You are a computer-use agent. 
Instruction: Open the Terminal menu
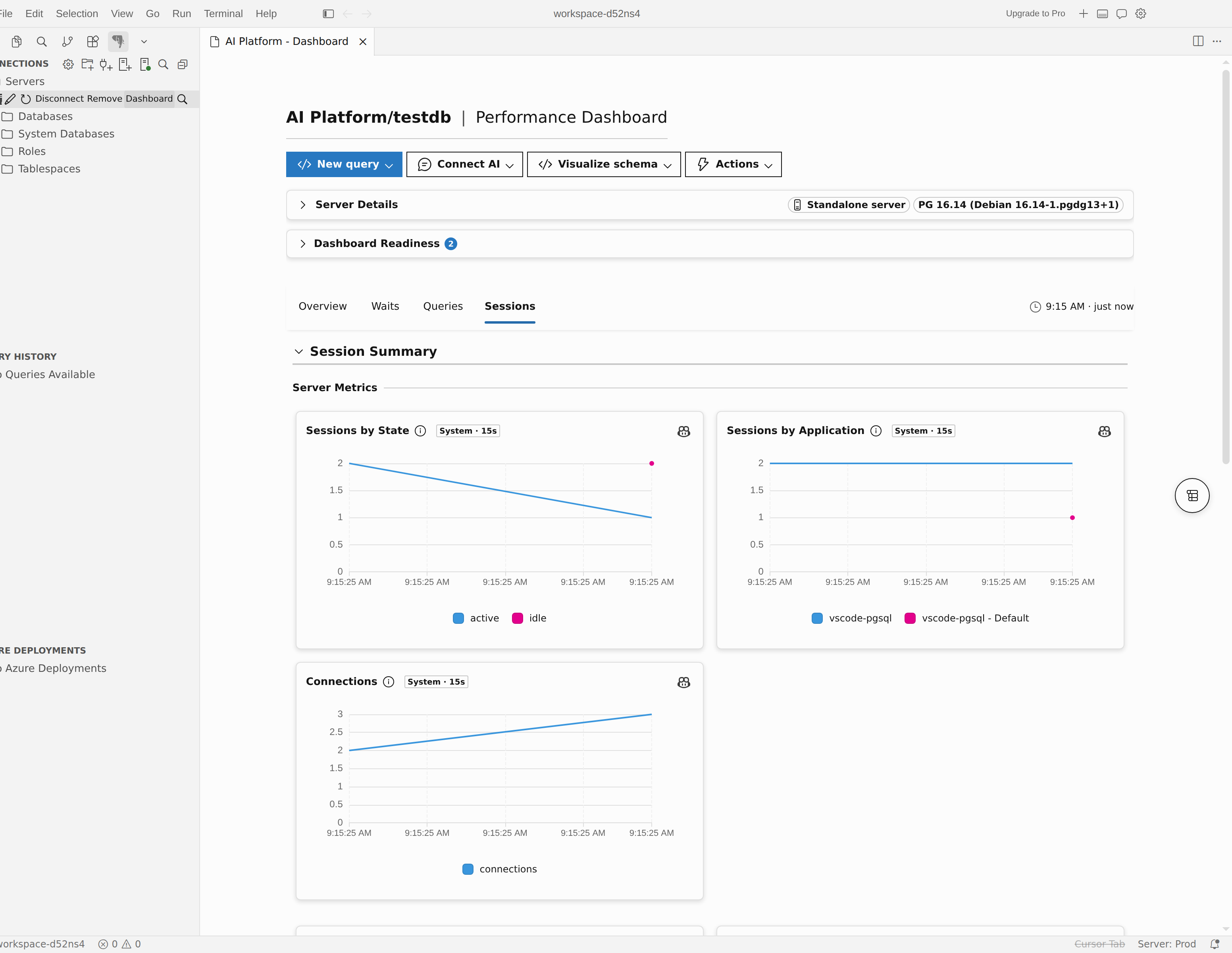point(223,14)
